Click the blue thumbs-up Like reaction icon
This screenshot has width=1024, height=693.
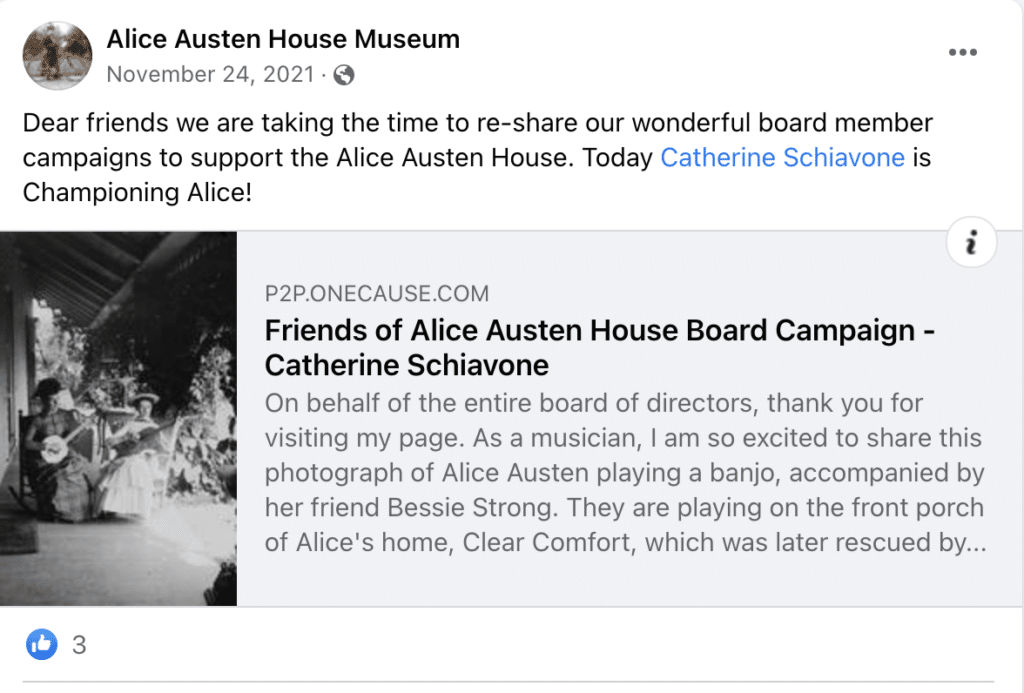click(42, 644)
